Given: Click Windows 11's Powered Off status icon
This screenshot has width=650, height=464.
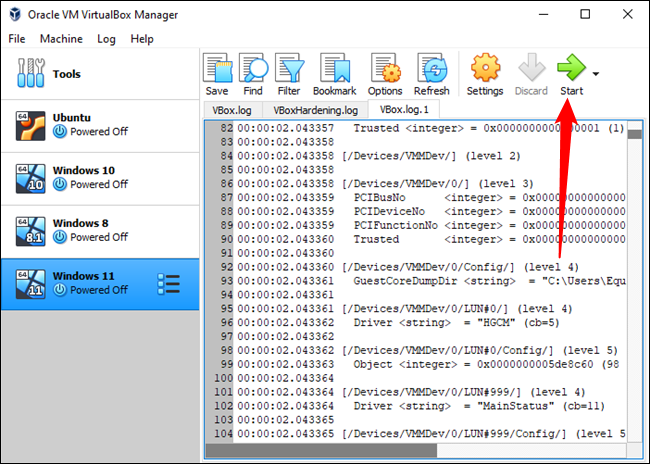Looking at the screenshot, I should click(x=60, y=290).
